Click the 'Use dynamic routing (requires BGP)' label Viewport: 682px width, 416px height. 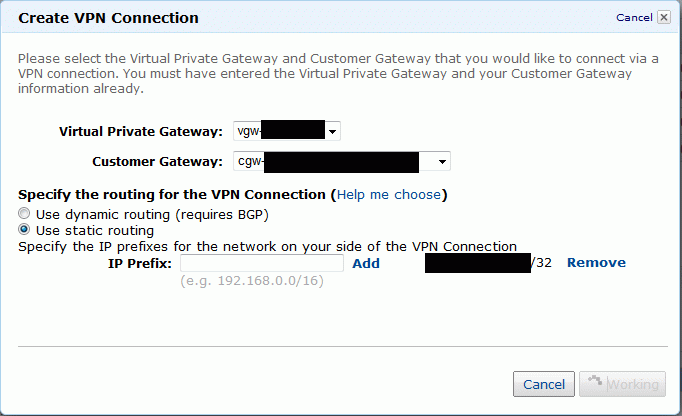coord(152,215)
